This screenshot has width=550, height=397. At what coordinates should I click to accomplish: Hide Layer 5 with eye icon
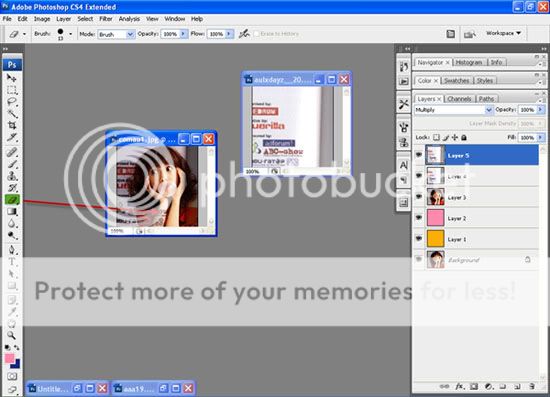[419, 154]
